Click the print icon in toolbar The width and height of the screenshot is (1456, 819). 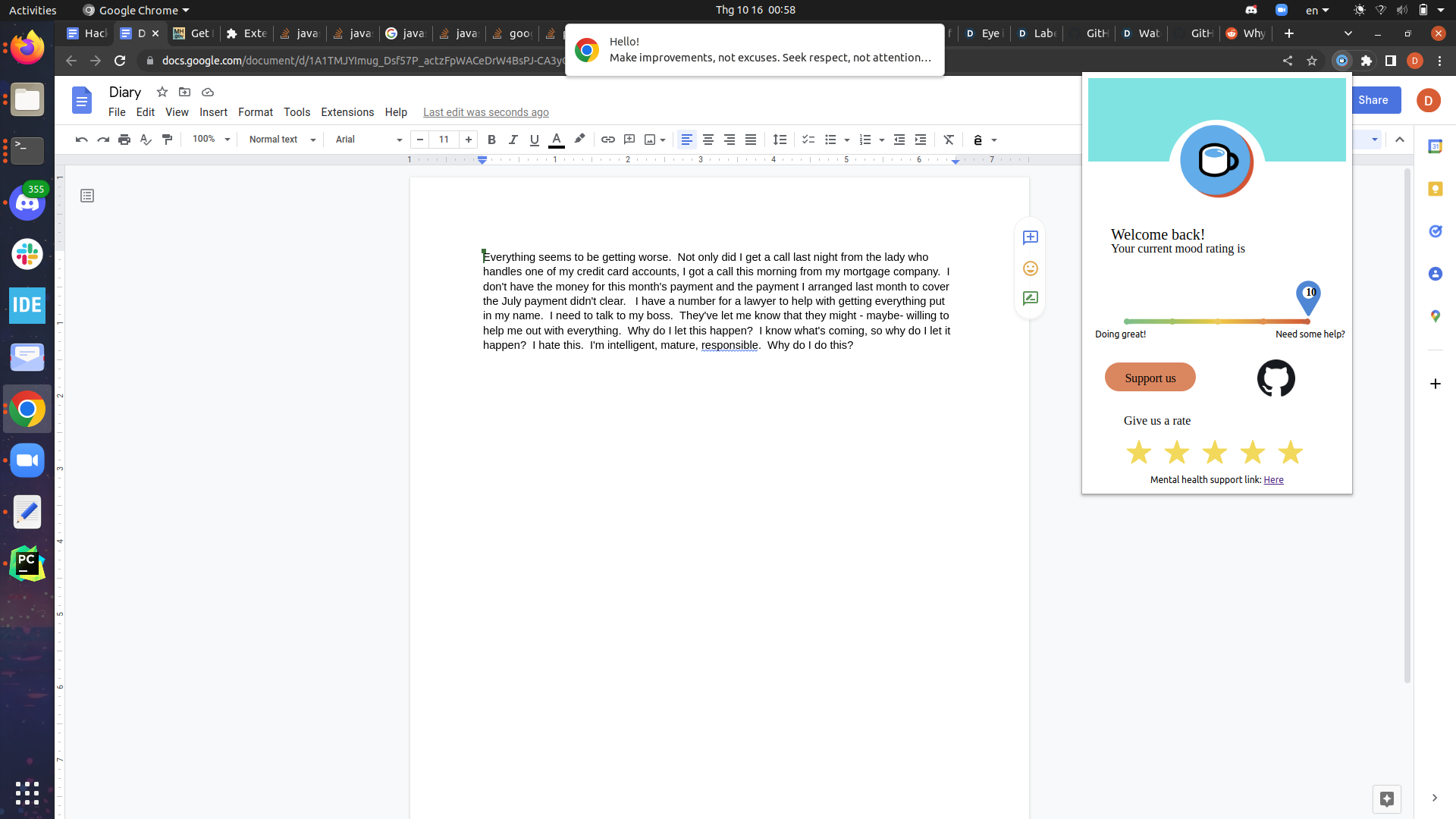pos(124,140)
